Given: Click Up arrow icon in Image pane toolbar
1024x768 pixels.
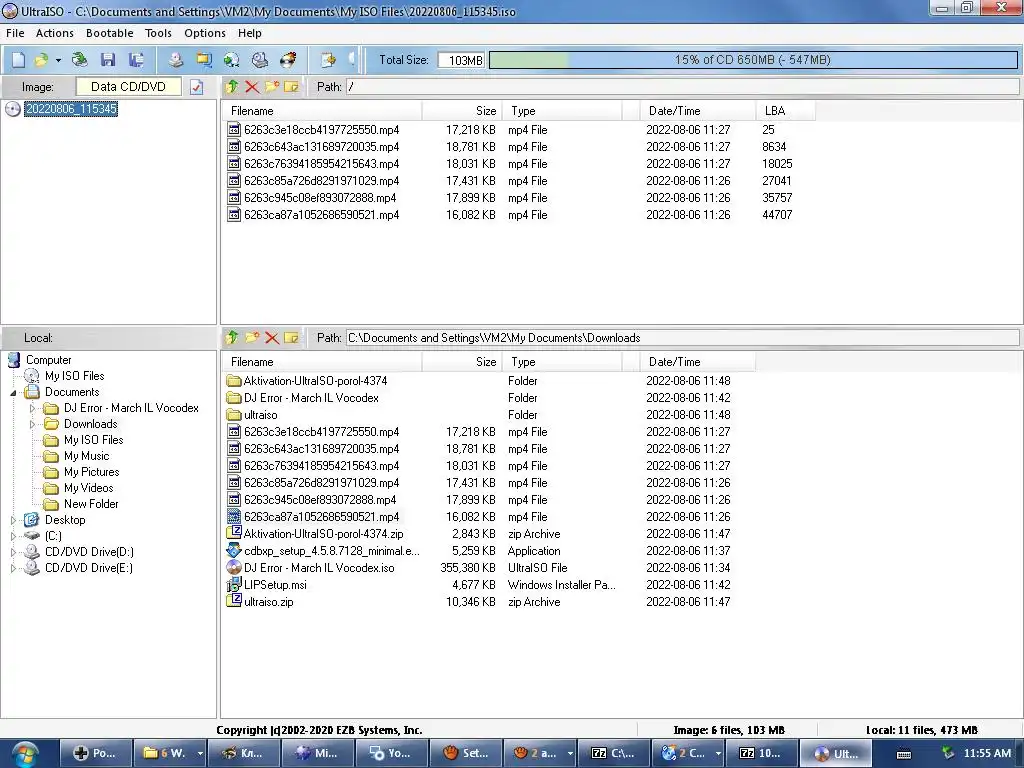Looking at the screenshot, I should tap(232, 87).
